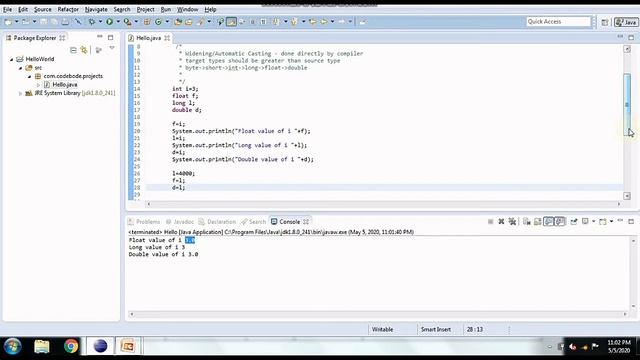Click the Open Console icon
The image size is (640, 360).
click(602, 222)
